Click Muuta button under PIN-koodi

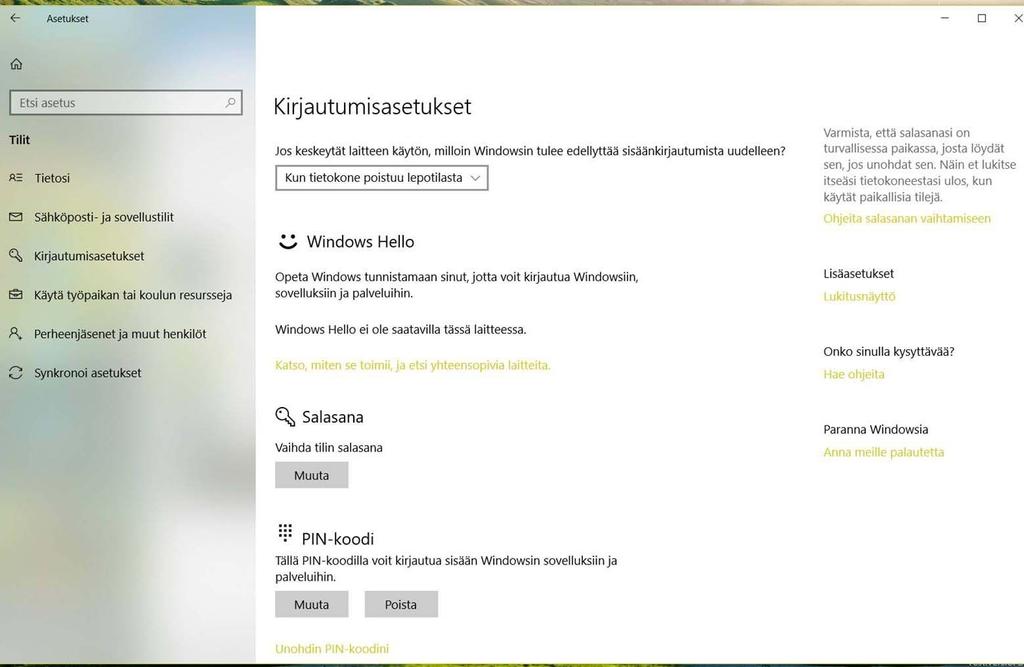click(312, 604)
